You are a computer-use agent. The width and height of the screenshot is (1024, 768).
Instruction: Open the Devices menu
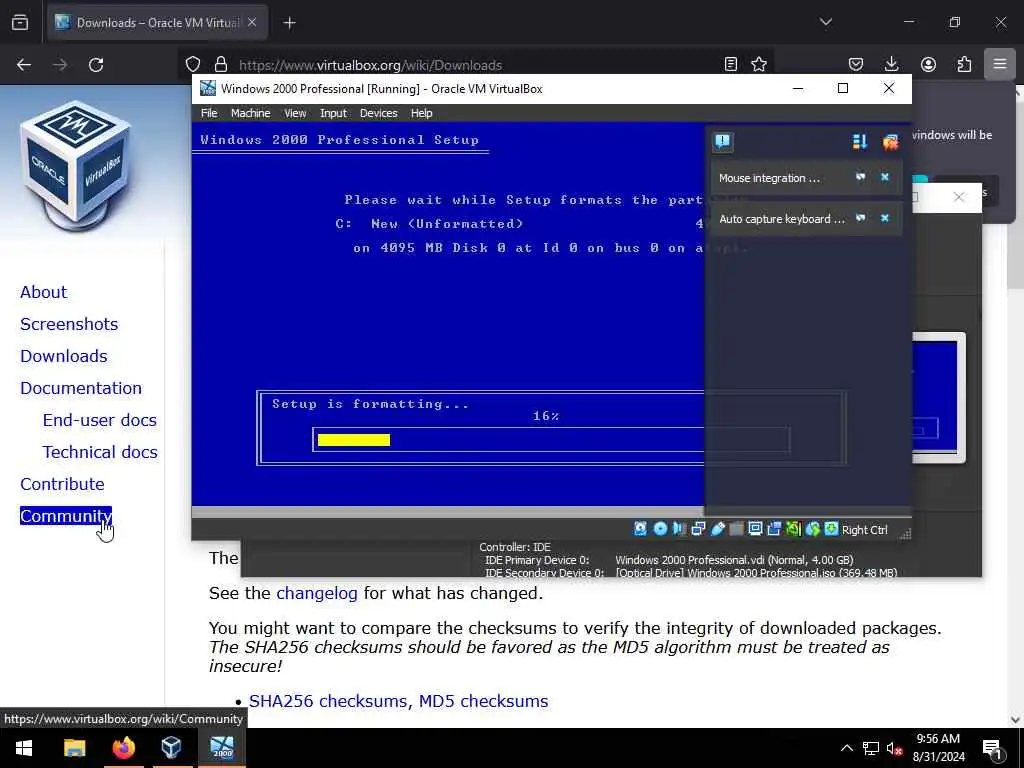tap(378, 113)
